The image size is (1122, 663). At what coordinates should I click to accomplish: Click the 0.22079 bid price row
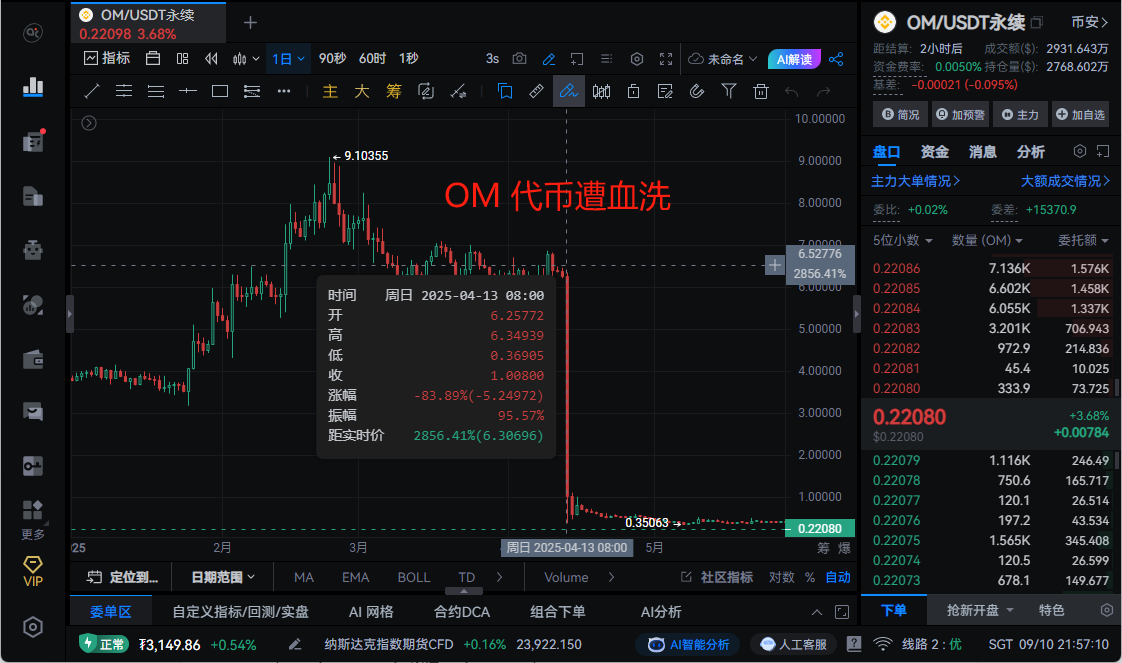point(991,461)
